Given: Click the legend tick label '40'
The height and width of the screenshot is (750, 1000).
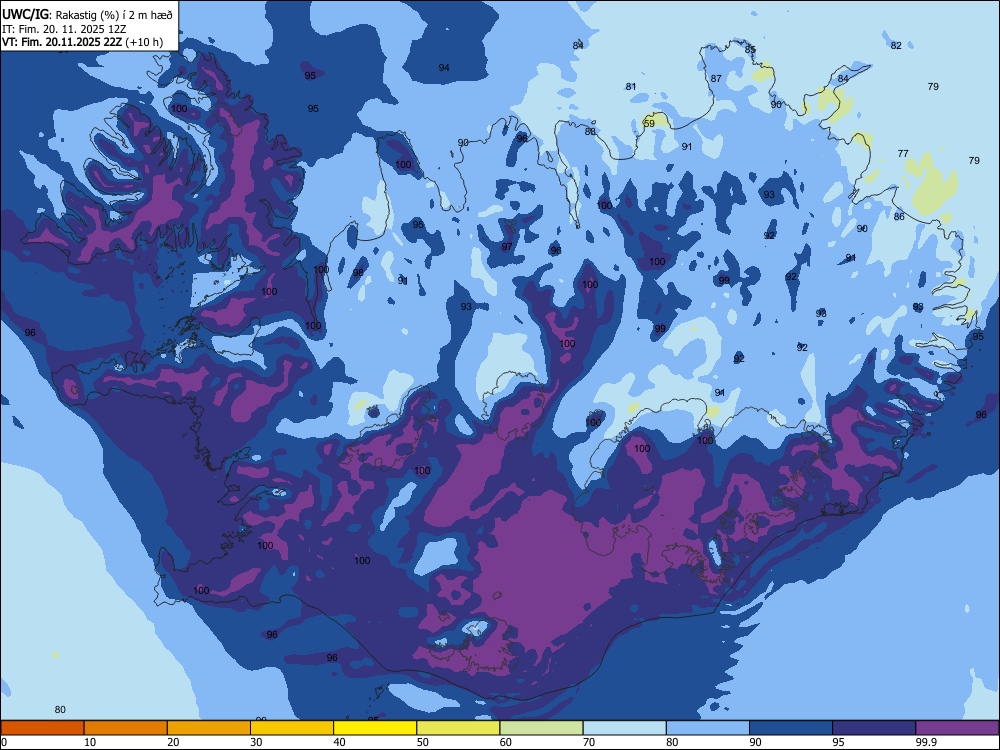Looking at the screenshot, I should [339, 742].
